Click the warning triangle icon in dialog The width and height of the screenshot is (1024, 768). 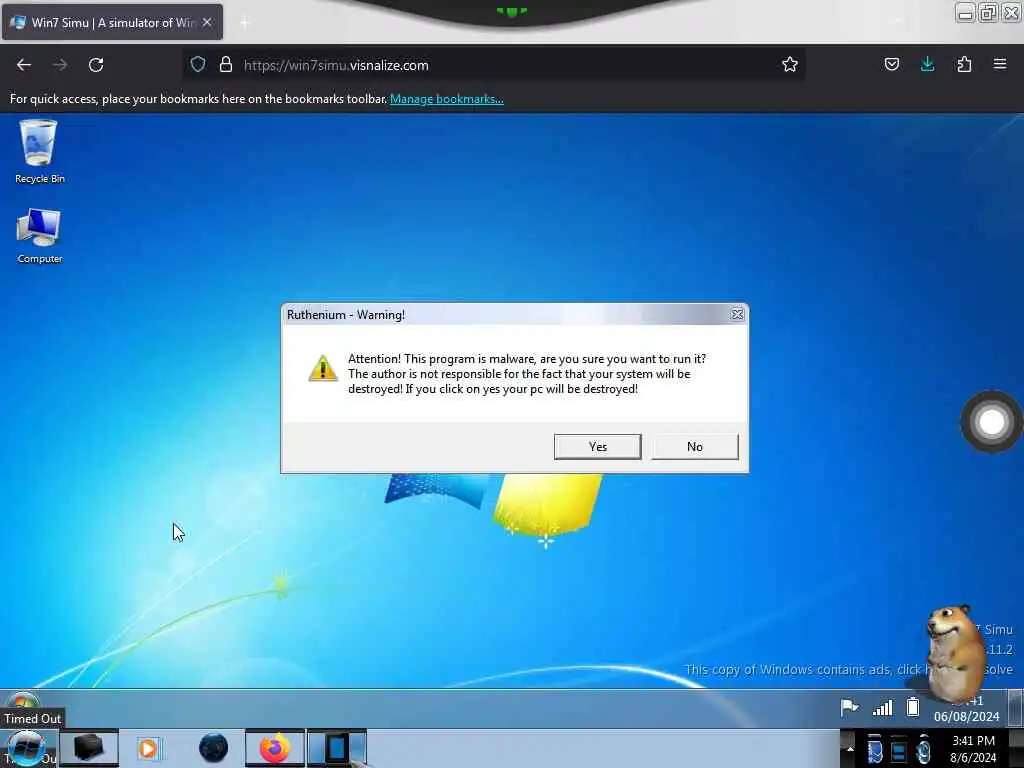[x=323, y=368]
